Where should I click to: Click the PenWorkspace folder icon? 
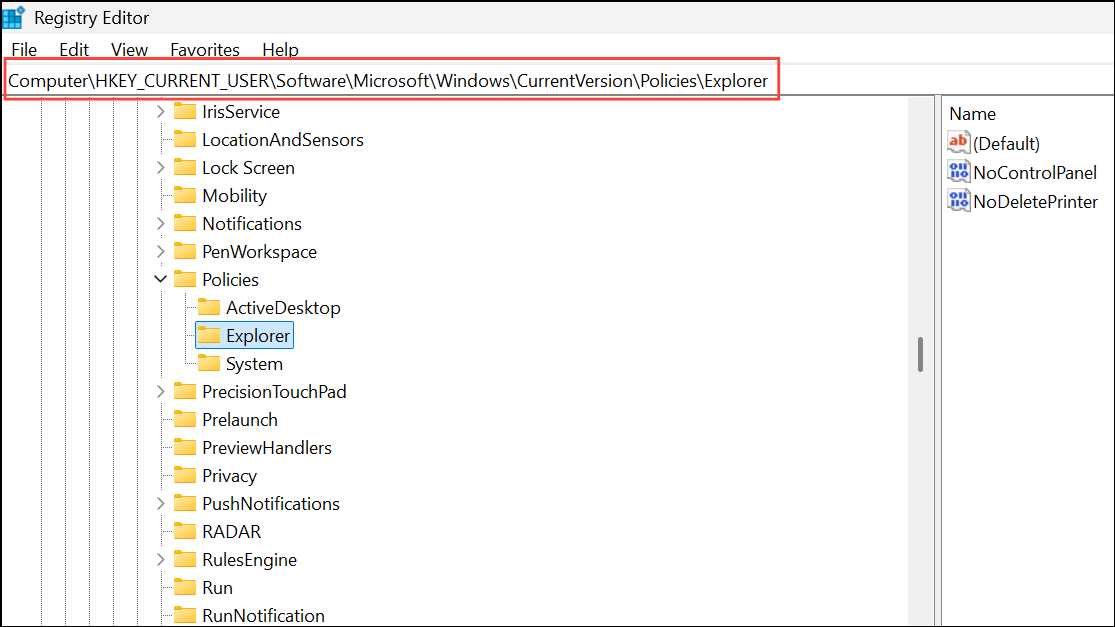point(185,252)
